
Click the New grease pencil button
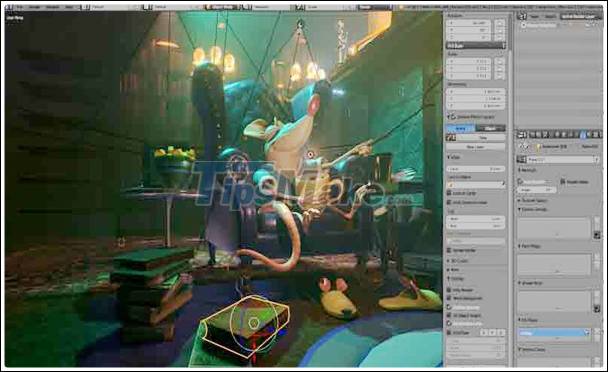coord(481,137)
